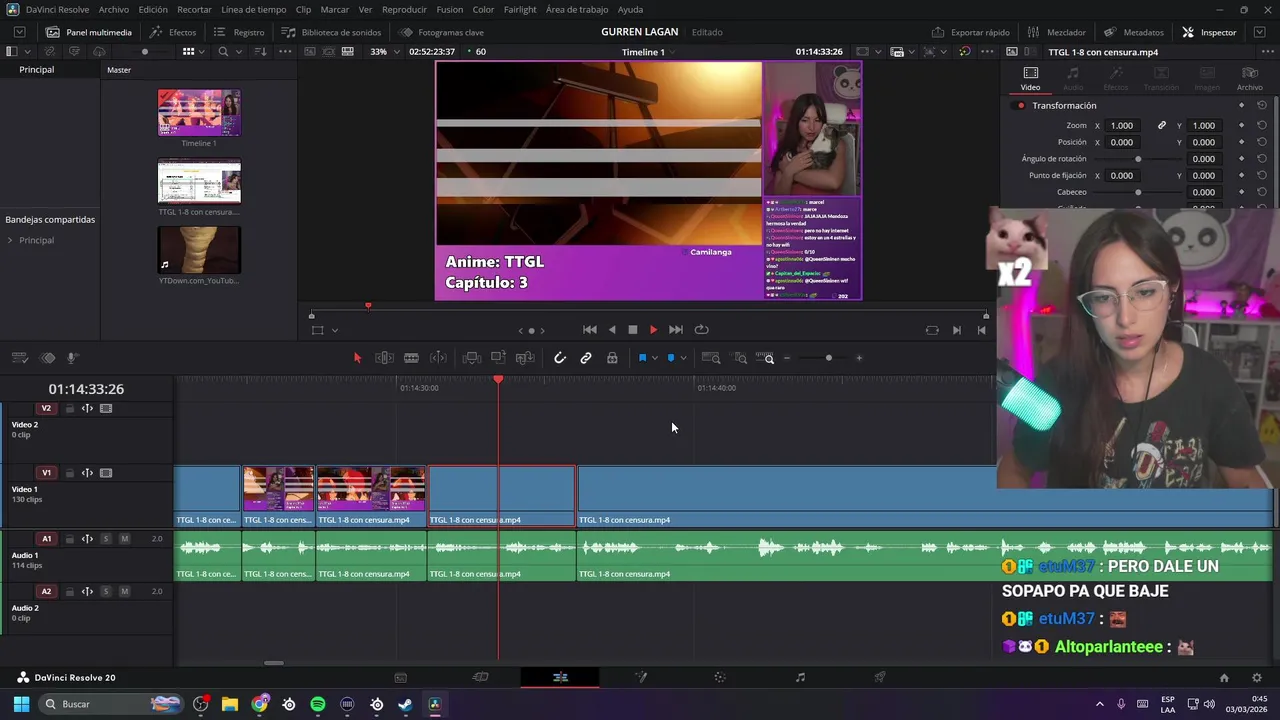
Task: Adjust the Ángulo de rotación slider
Action: click(1138, 159)
